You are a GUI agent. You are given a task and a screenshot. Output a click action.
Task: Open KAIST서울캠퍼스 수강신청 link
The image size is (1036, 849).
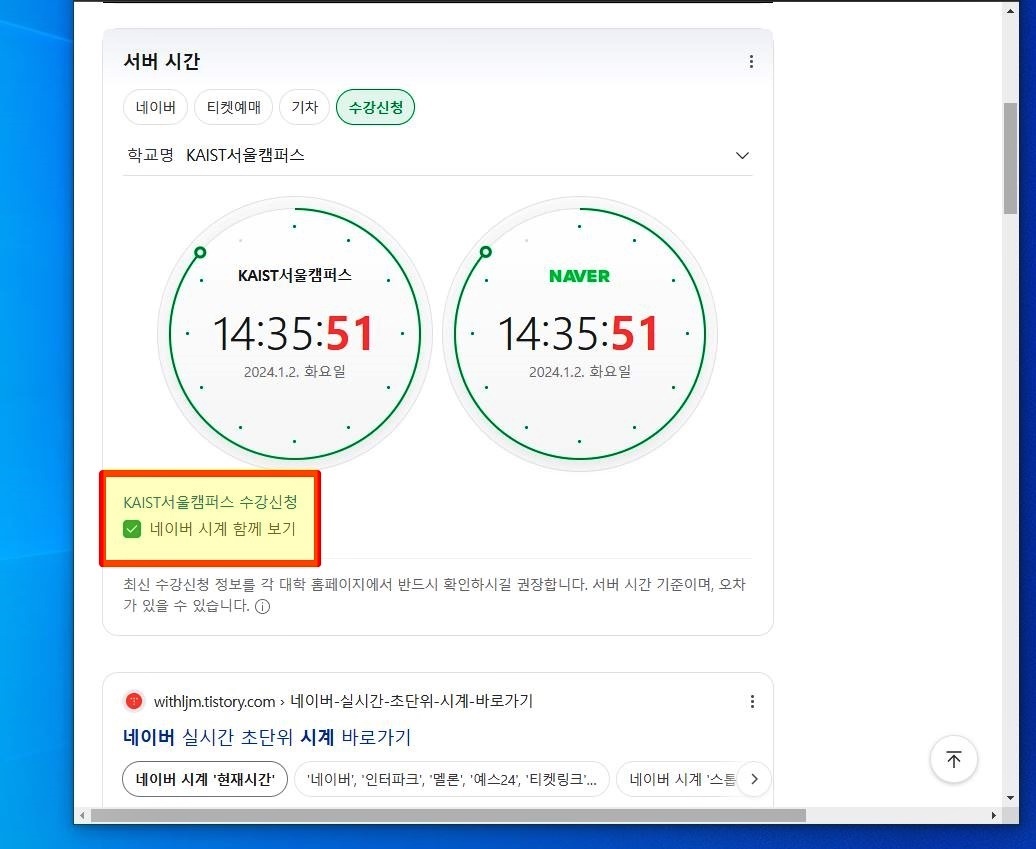[210, 502]
